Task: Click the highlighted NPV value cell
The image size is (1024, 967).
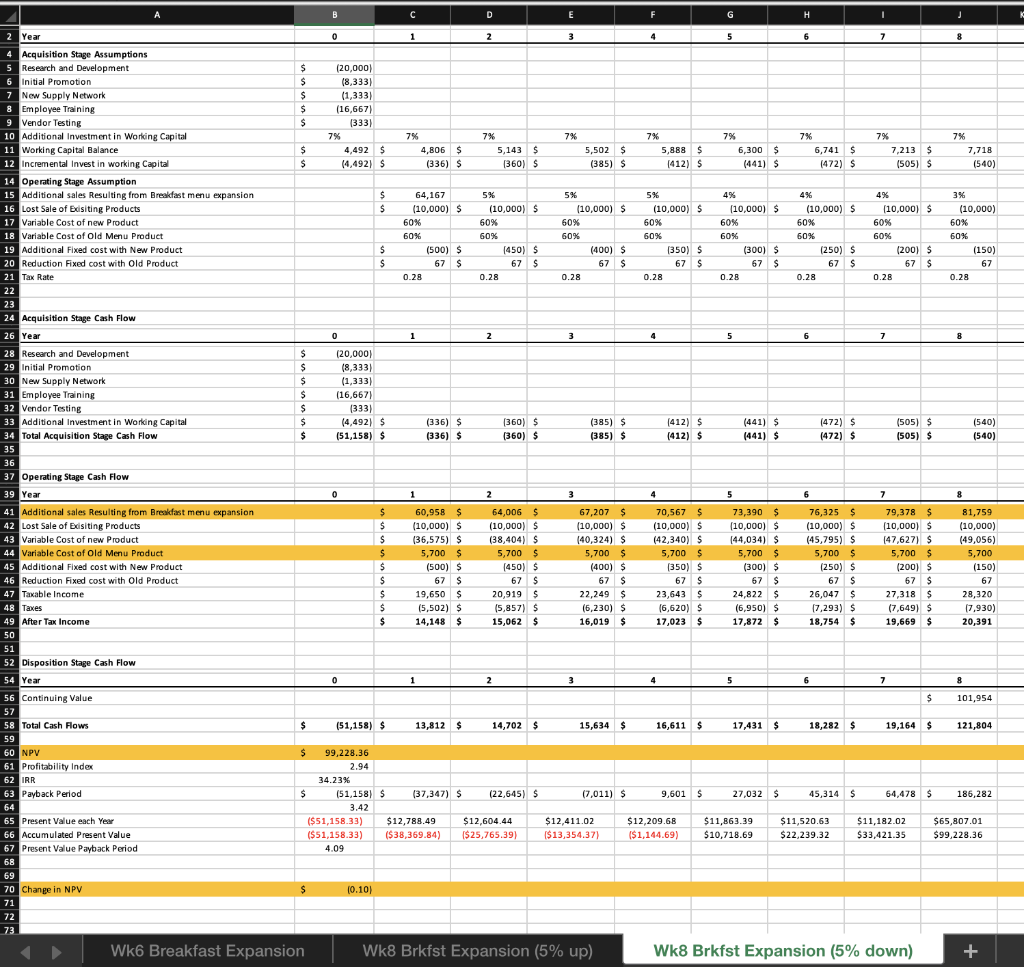Action: pos(334,753)
